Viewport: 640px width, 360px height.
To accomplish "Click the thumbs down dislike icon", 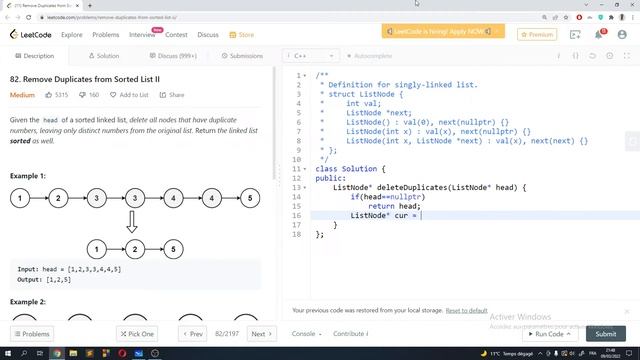I will click(x=82, y=95).
